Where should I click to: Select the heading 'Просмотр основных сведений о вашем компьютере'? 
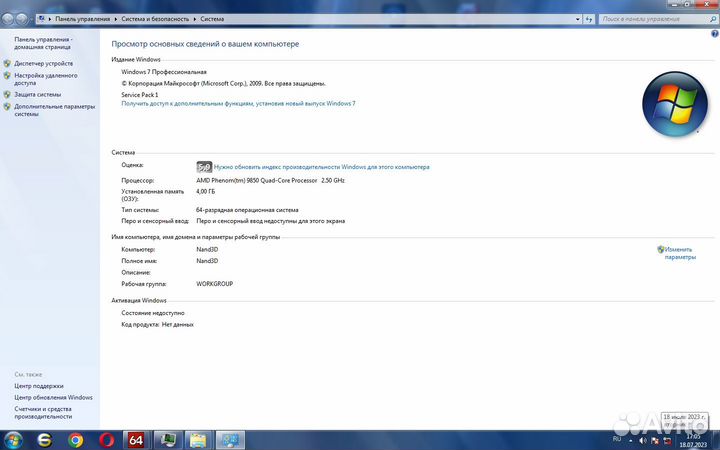pos(205,44)
